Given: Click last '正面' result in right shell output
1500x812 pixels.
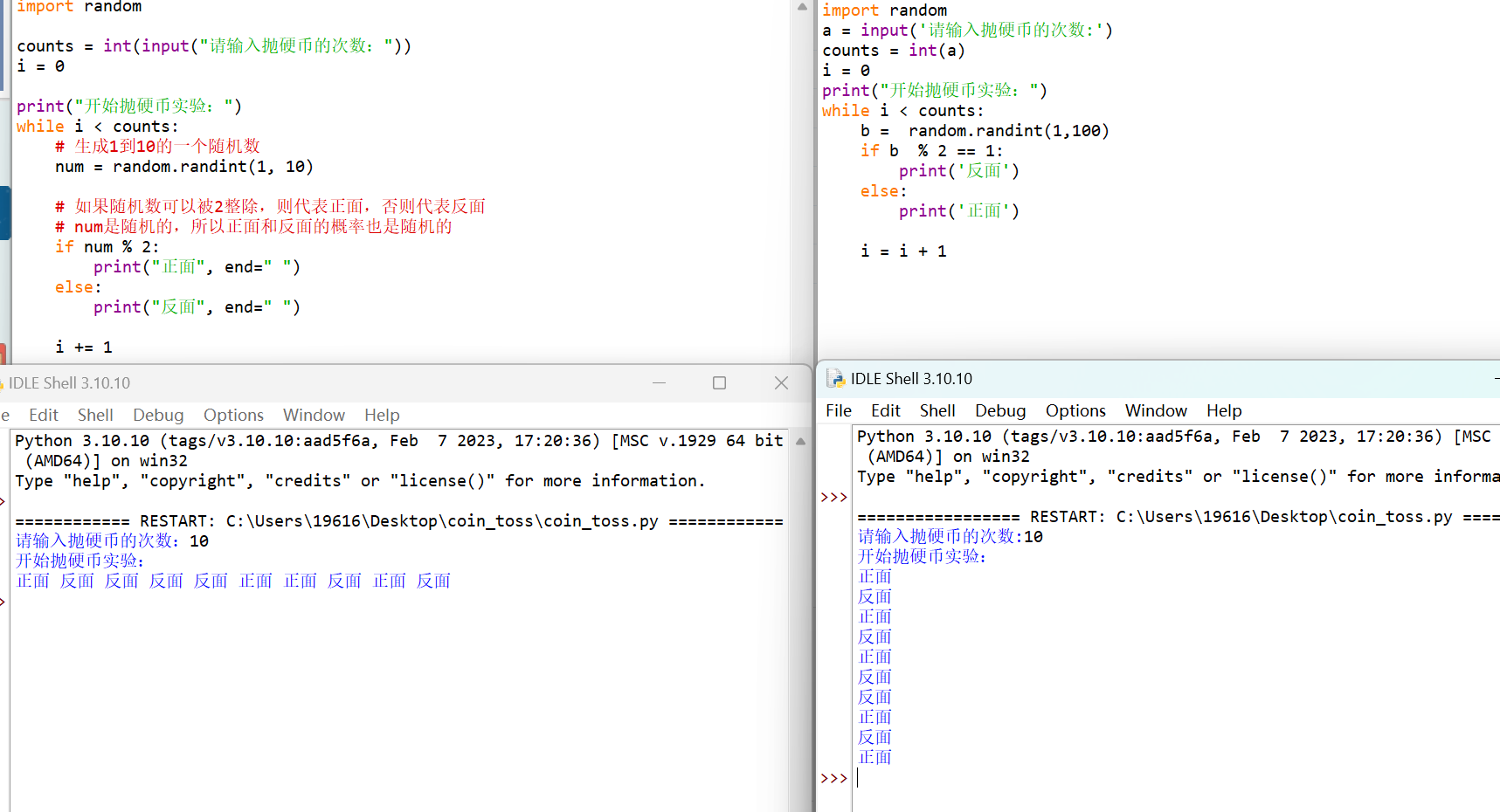Looking at the screenshot, I should 874,758.
